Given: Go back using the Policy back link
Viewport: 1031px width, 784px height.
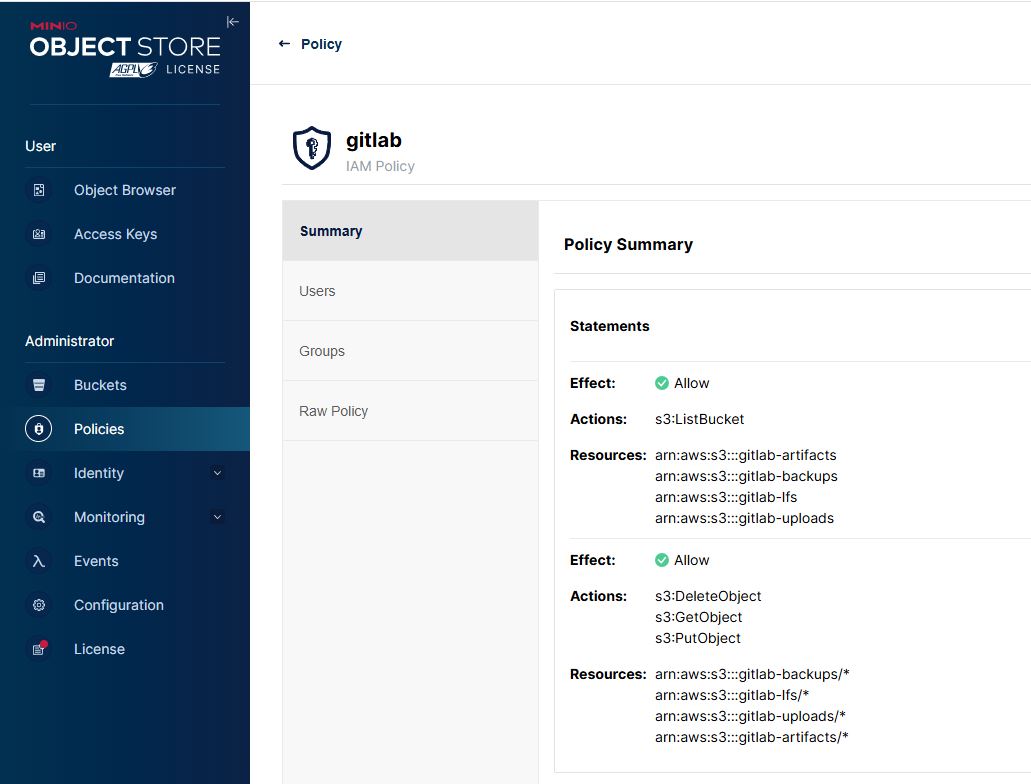Looking at the screenshot, I should point(310,44).
